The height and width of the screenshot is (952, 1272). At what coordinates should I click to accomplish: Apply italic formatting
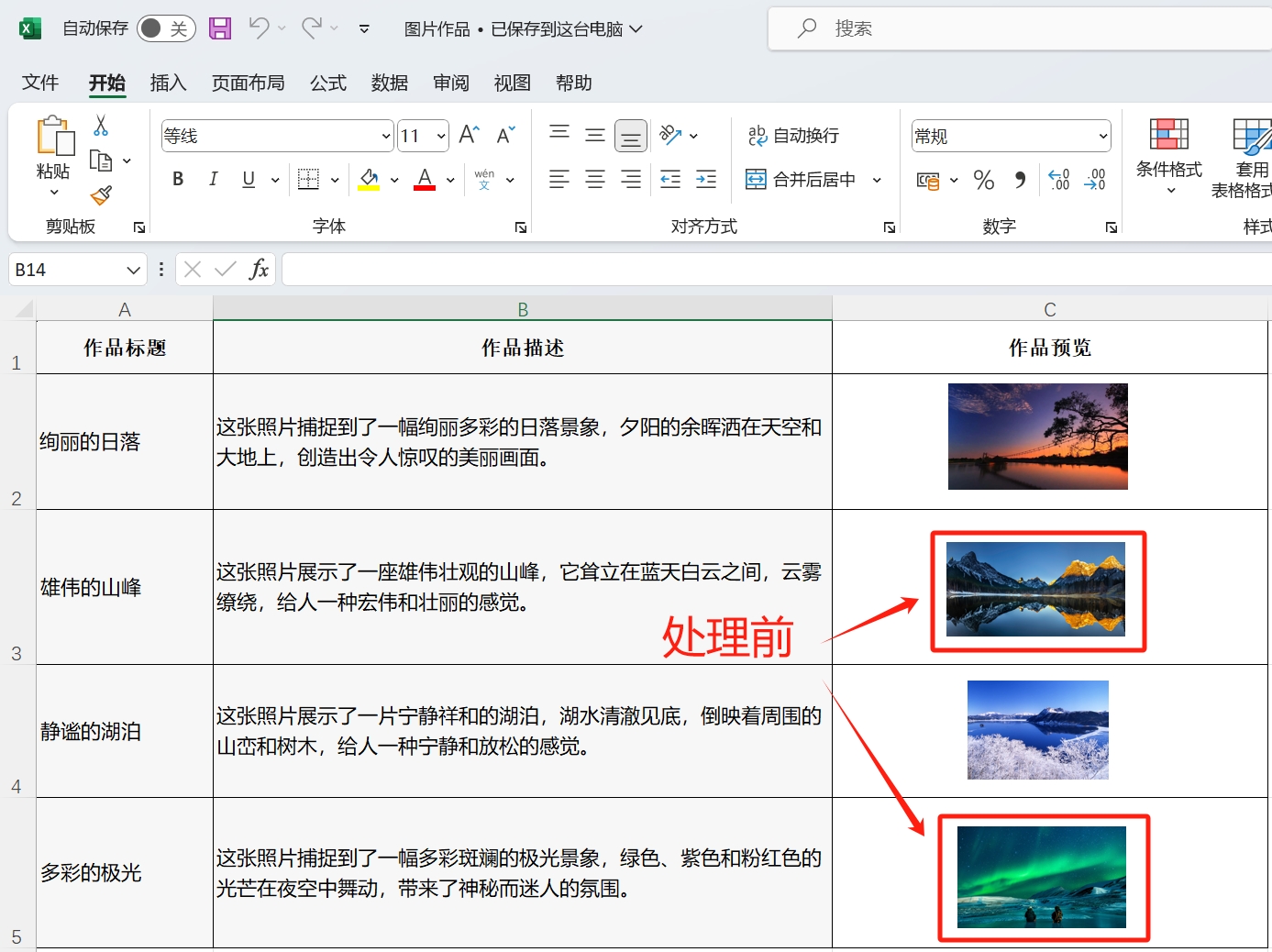tap(213, 179)
